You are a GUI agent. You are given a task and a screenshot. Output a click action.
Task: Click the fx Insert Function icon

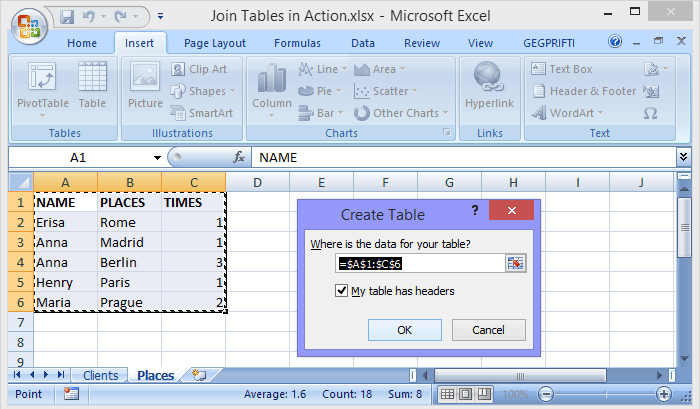pos(239,157)
